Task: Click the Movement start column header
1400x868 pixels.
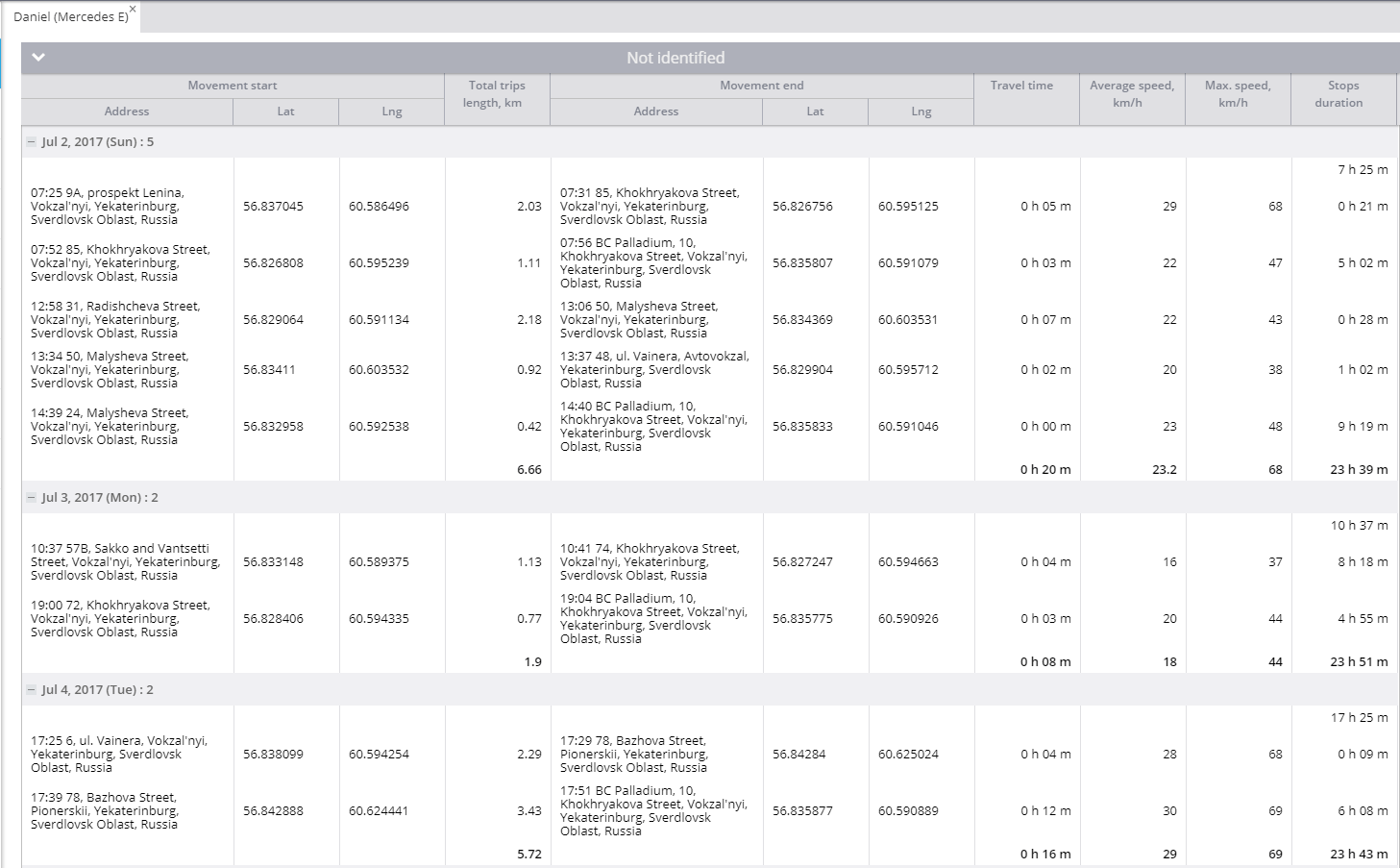Action: pyautogui.click(x=233, y=86)
